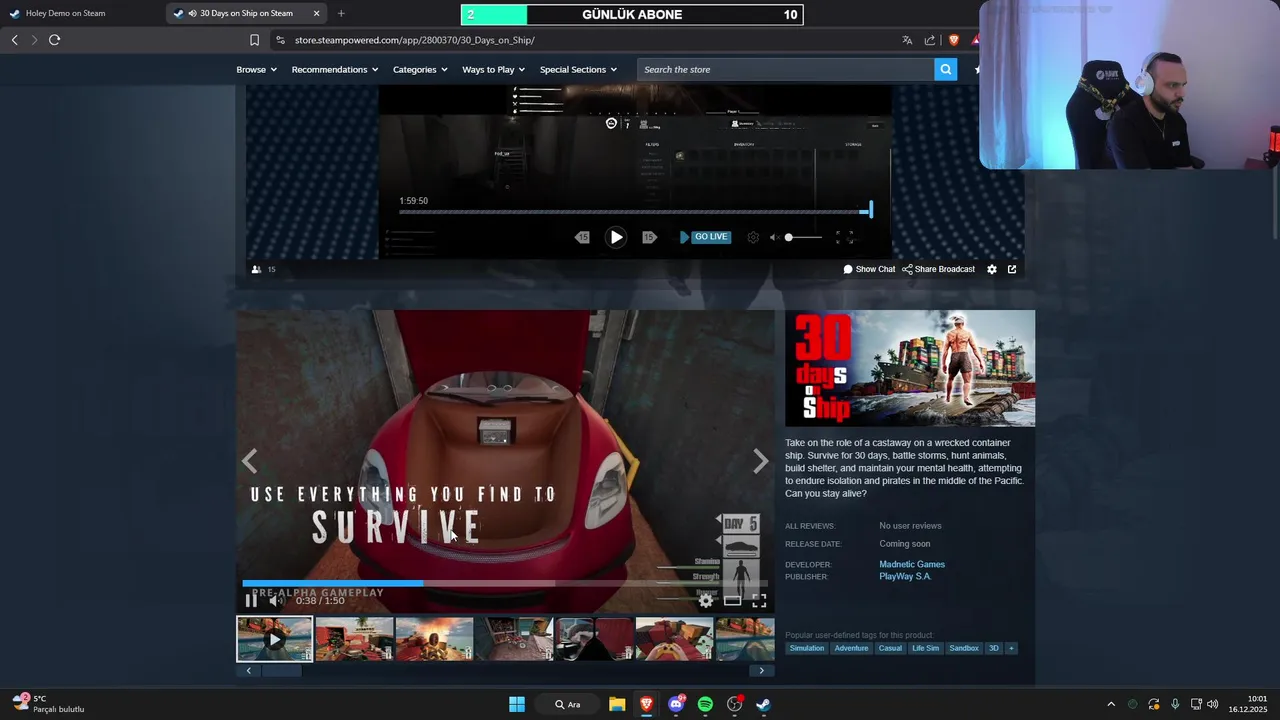Viewport: 1280px width, 720px height.
Task: Seek in the trailer progress bar
Action: coord(505,583)
